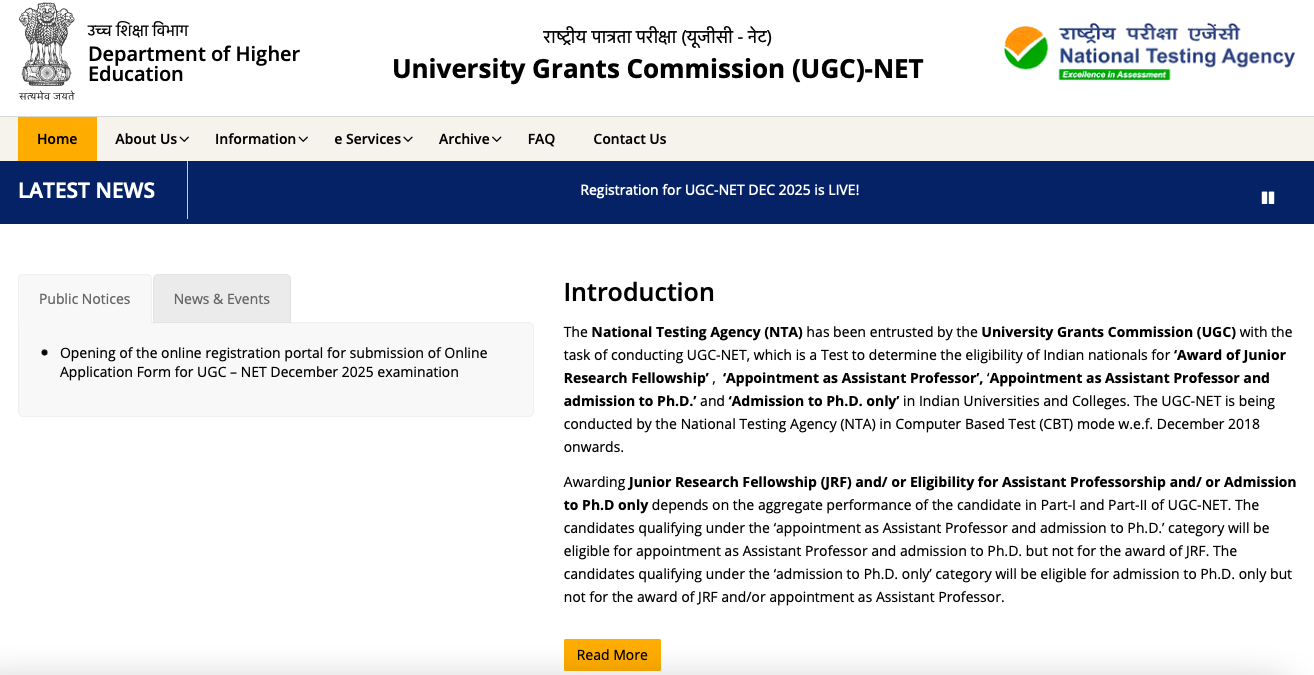1314x675 pixels.
Task: Open the Archive dropdown menu
Action: (x=470, y=139)
